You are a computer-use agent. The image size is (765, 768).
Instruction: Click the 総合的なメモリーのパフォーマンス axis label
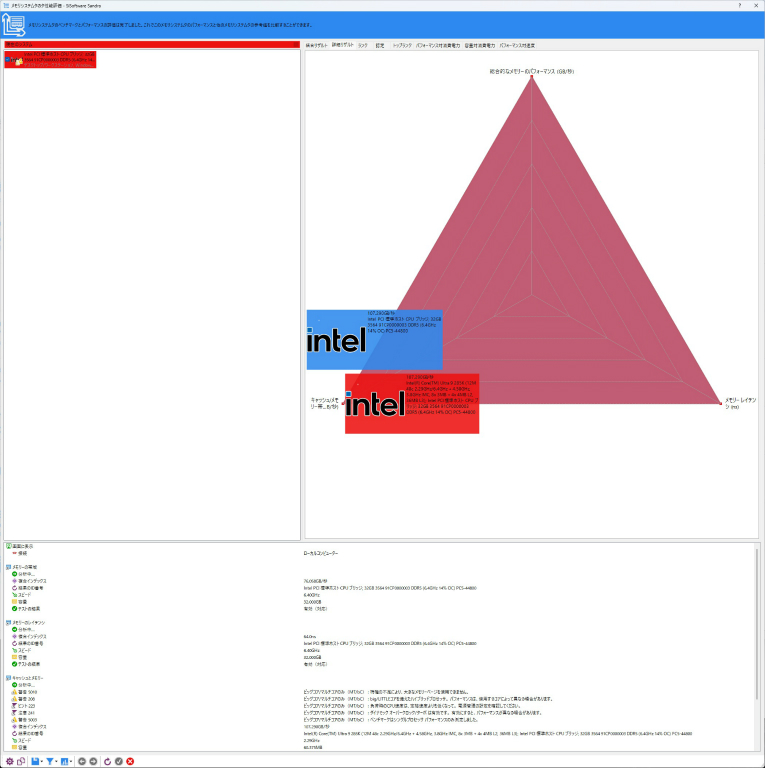click(531, 71)
